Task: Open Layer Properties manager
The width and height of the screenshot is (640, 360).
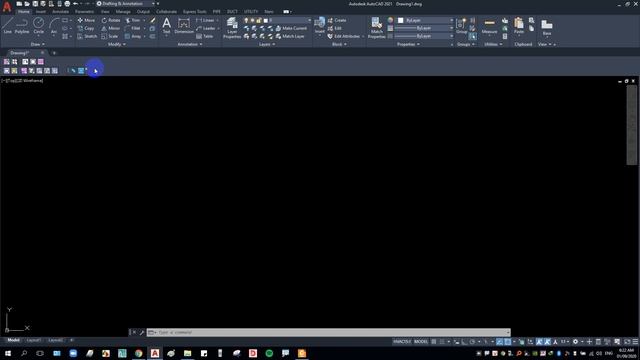Action: (232, 28)
